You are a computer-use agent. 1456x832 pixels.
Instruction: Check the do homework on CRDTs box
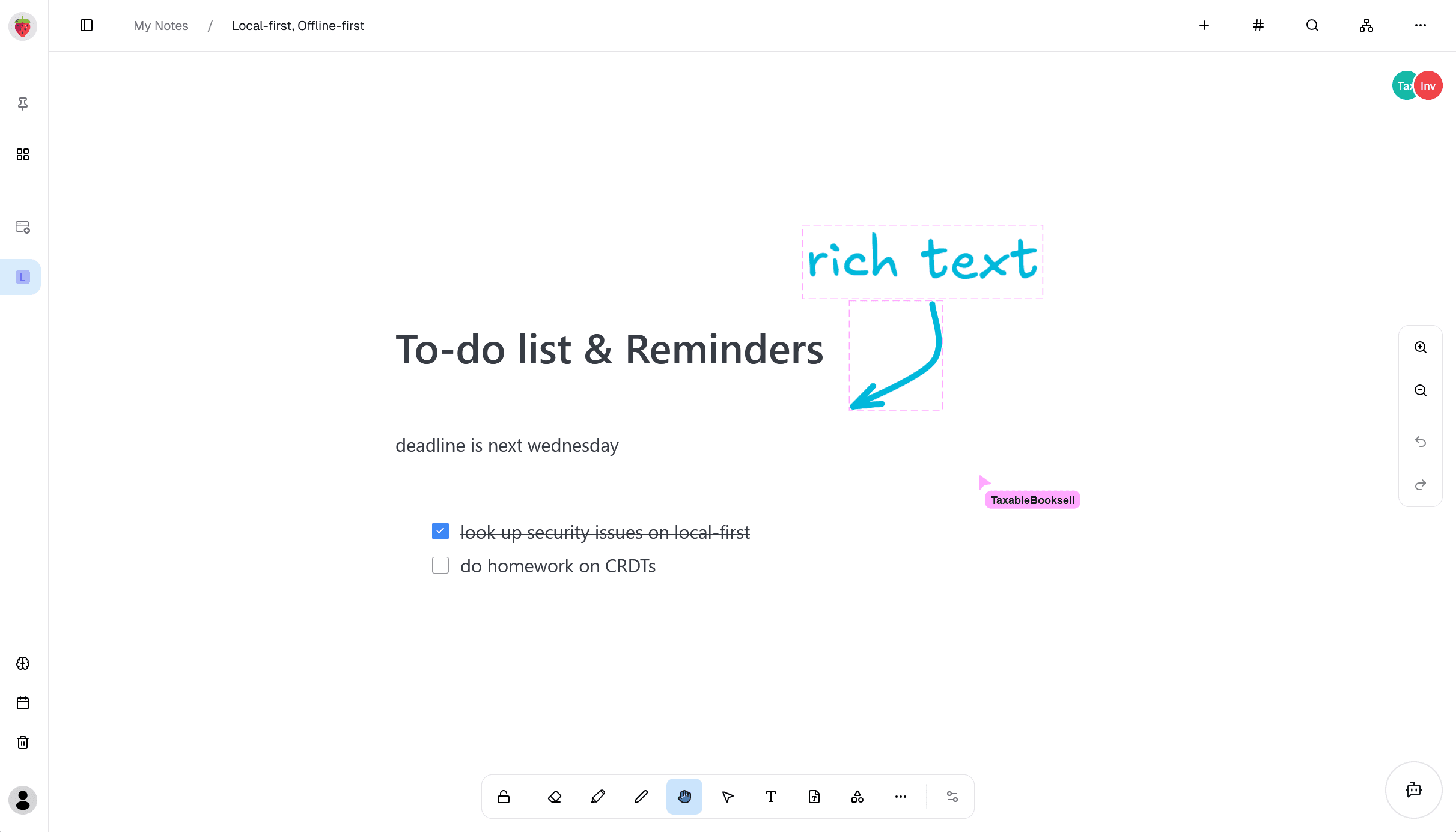440,565
